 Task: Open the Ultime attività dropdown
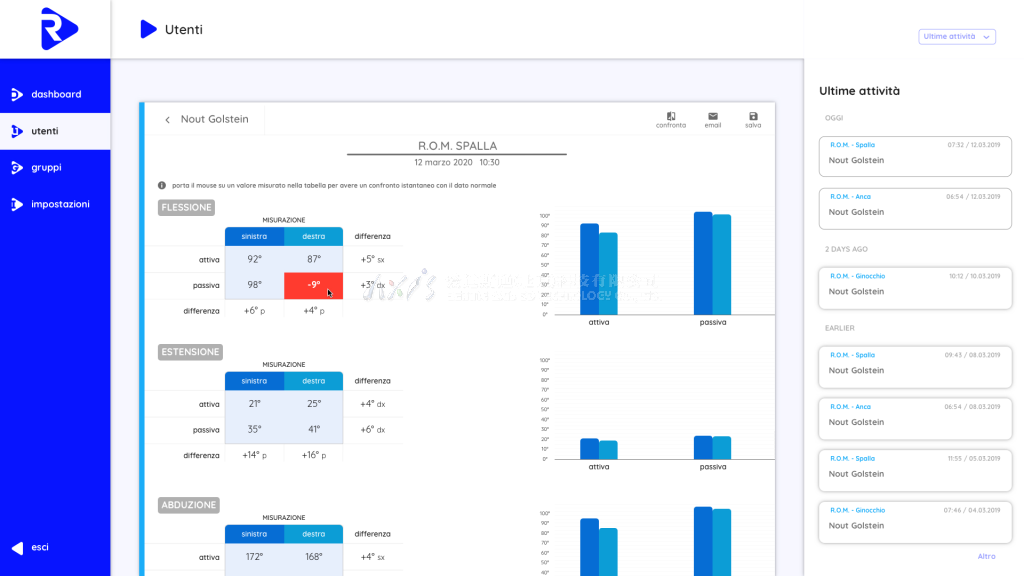(x=957, y=37)
